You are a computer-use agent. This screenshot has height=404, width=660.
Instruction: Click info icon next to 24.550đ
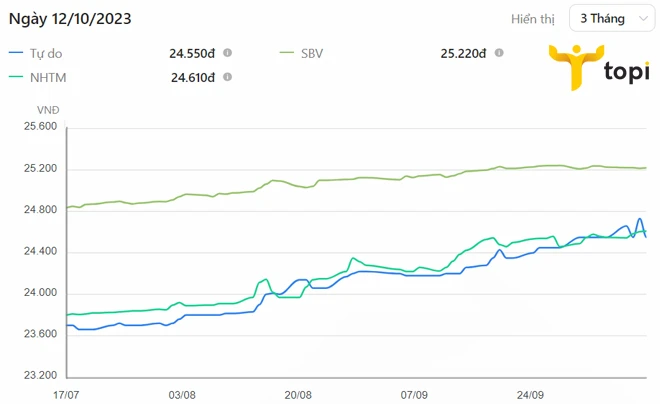pos(228,53)
